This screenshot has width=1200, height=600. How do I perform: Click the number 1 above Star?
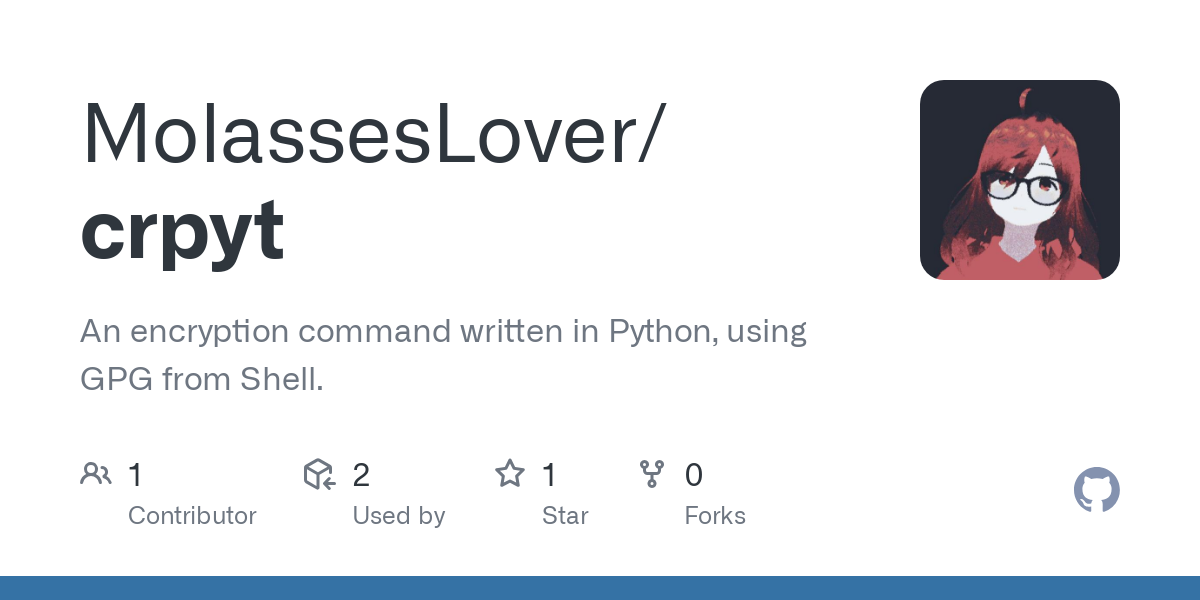click(x=549, y=475)
